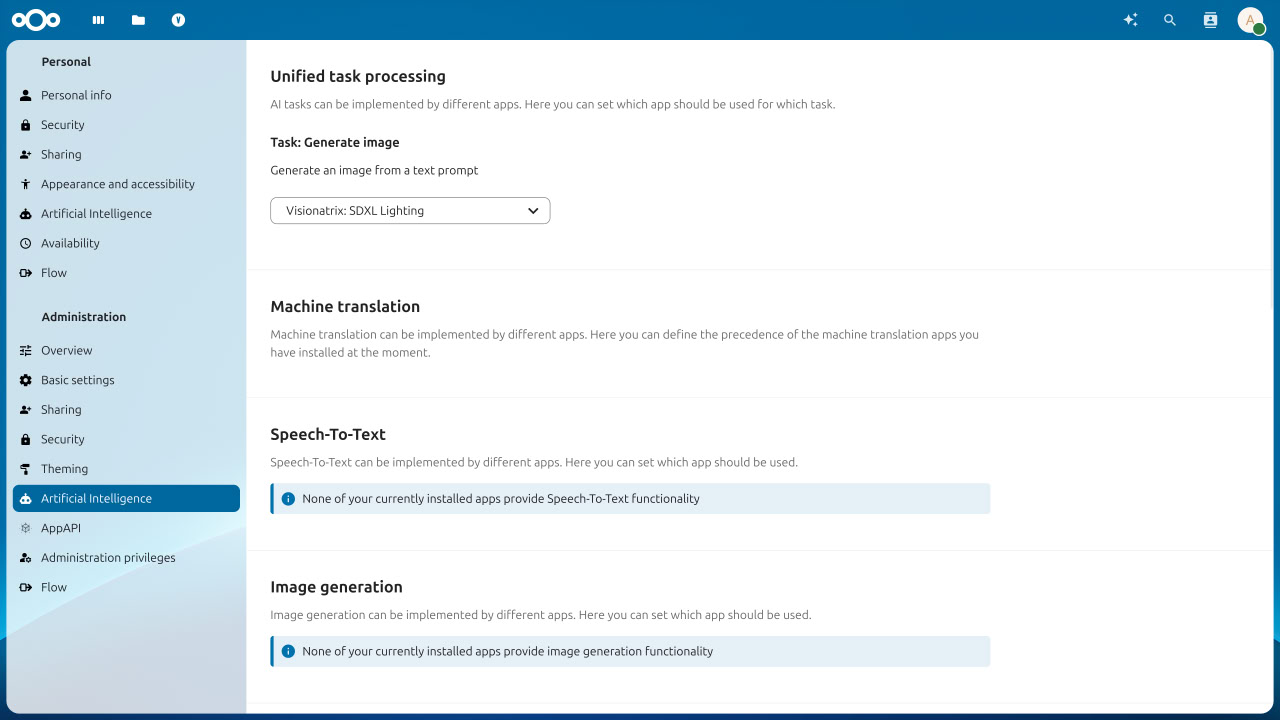Click Task: Generate image label
Viewport: 1280px width, 720px height.
click(335, 142)
